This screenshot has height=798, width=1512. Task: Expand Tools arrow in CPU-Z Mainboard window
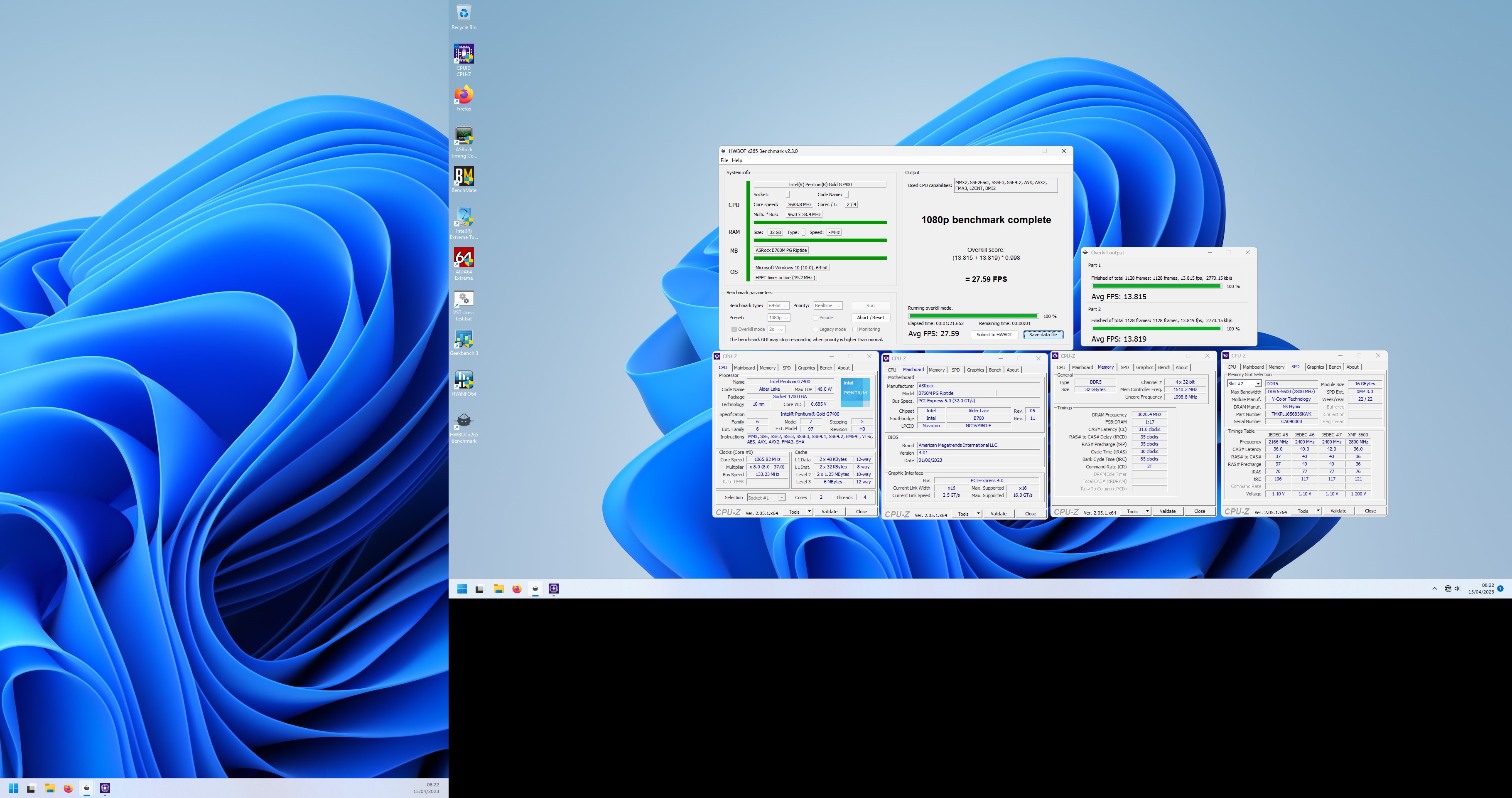[x=978, y=514]
